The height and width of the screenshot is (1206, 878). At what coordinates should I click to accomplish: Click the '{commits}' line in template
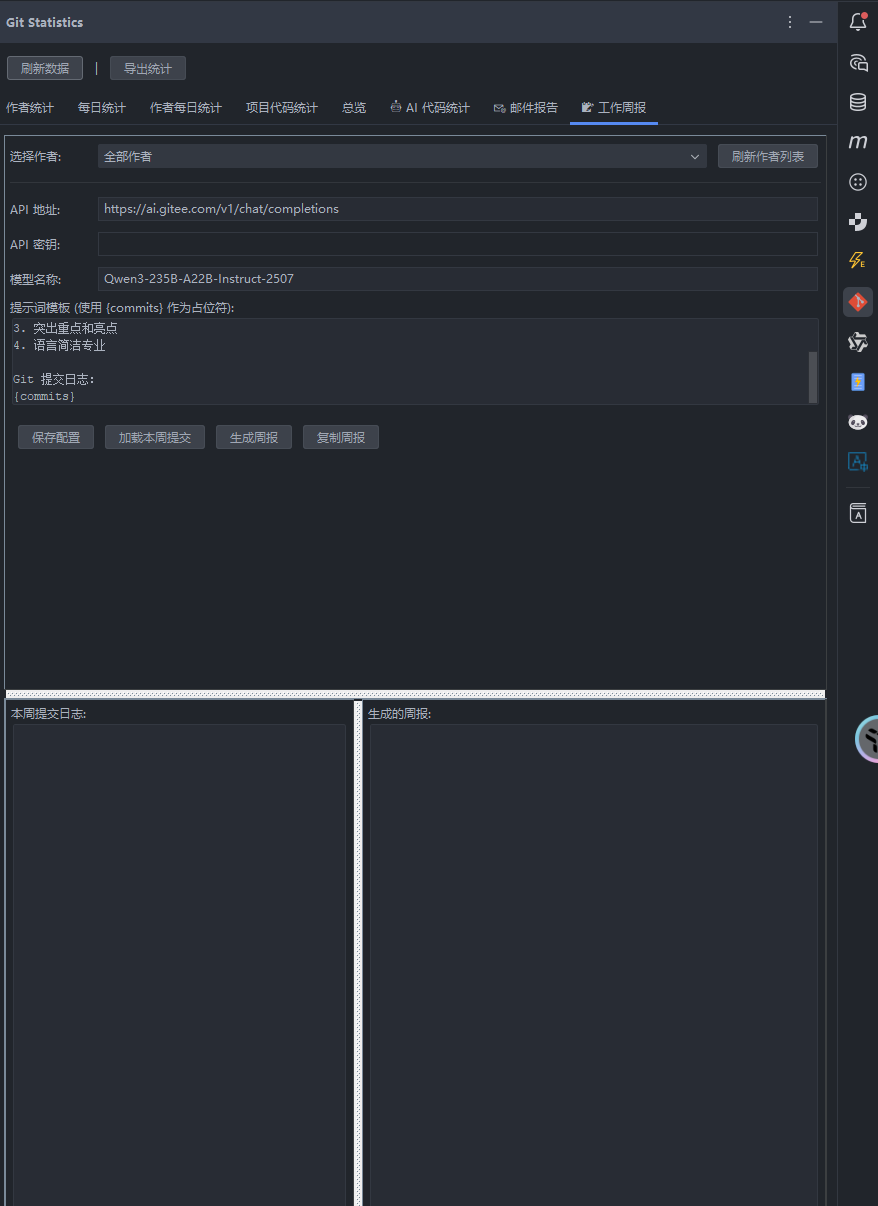[x=44, y=397]
